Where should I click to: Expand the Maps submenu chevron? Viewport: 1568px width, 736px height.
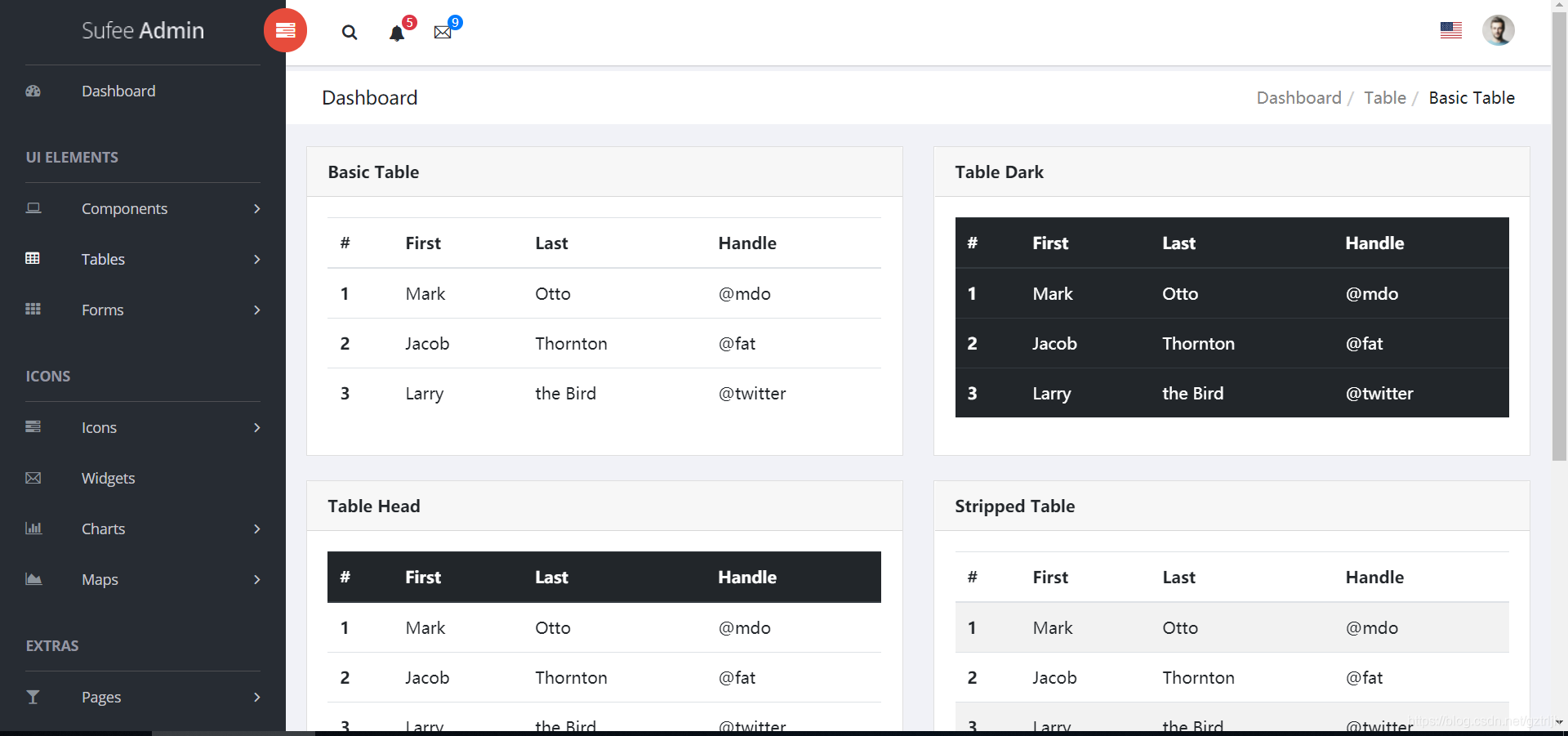[x=256, y=579]
